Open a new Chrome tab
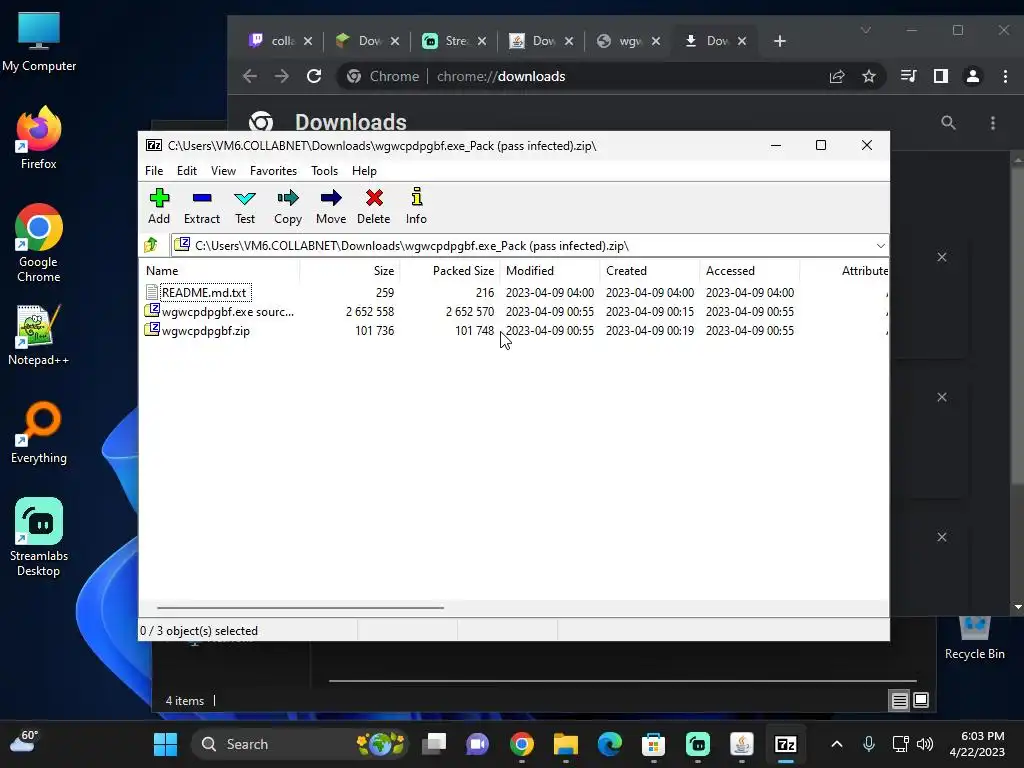Screen dimensions: 1024x768 point(779,41)
